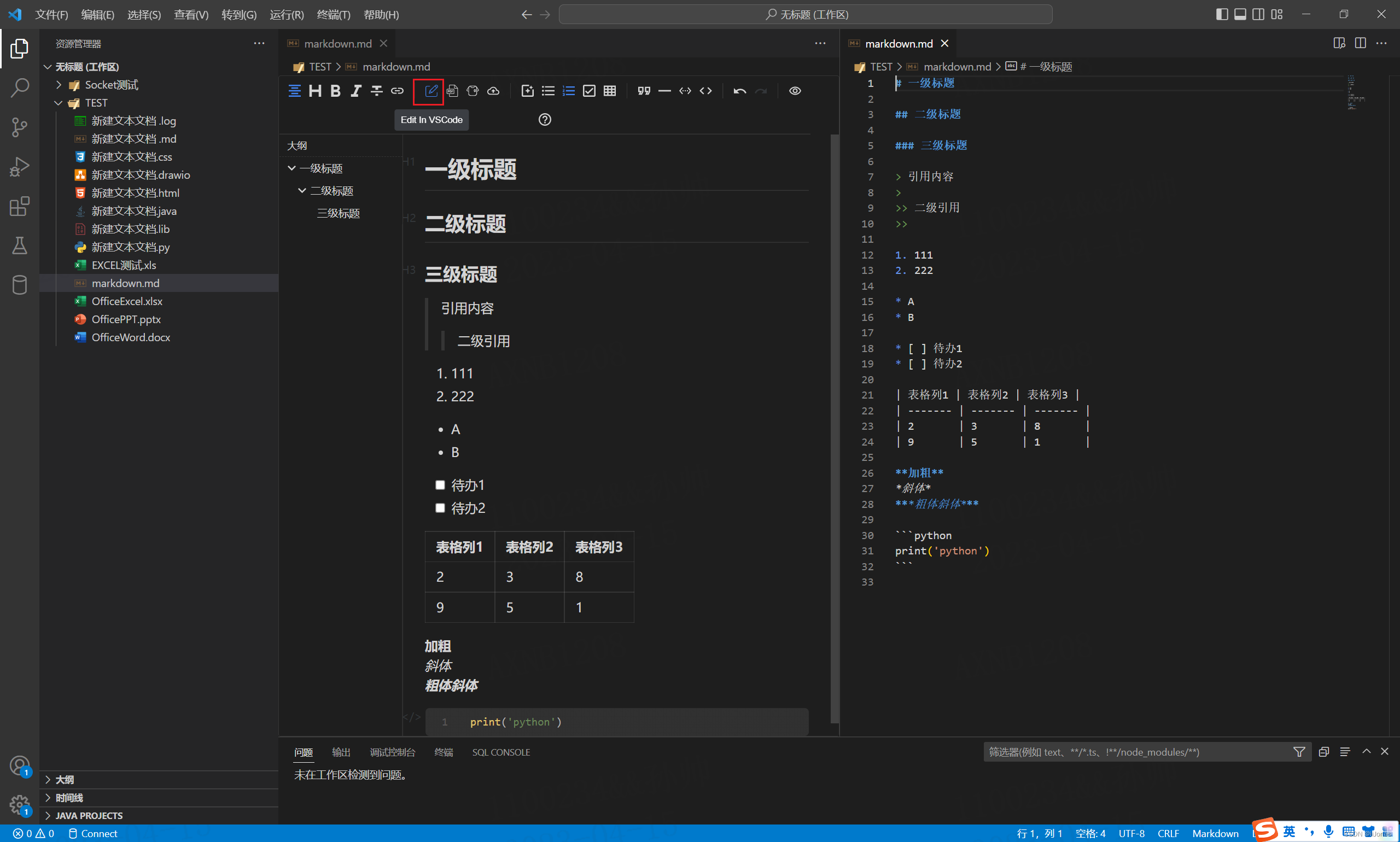Image resolution: width=1400 pixels, height=842 pixels.
Task: Click the cloud upload icon
Action: click(494, 91)
